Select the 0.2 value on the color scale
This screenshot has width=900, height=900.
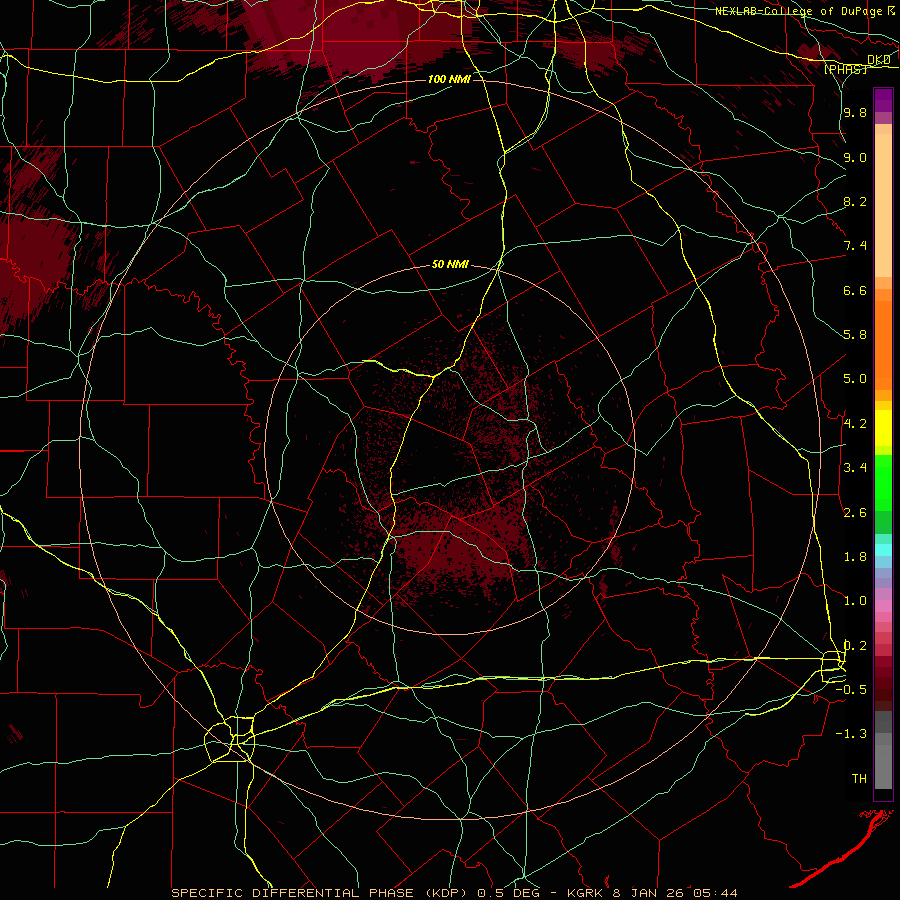855,646
